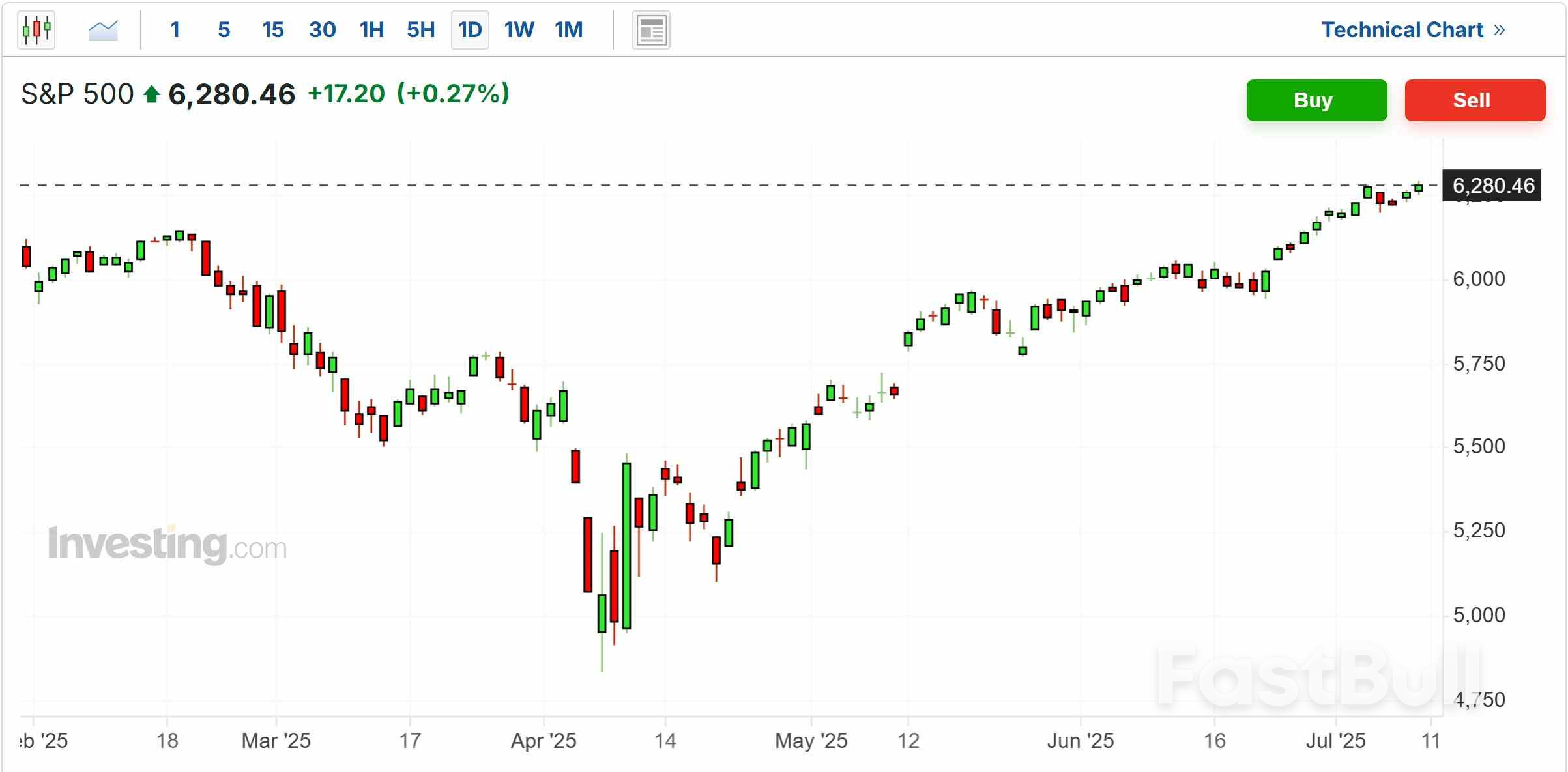The height and width of the screenshot is (772, 1568).
Task: Switch to the 1W timeframe
Action: pos(518,30)
